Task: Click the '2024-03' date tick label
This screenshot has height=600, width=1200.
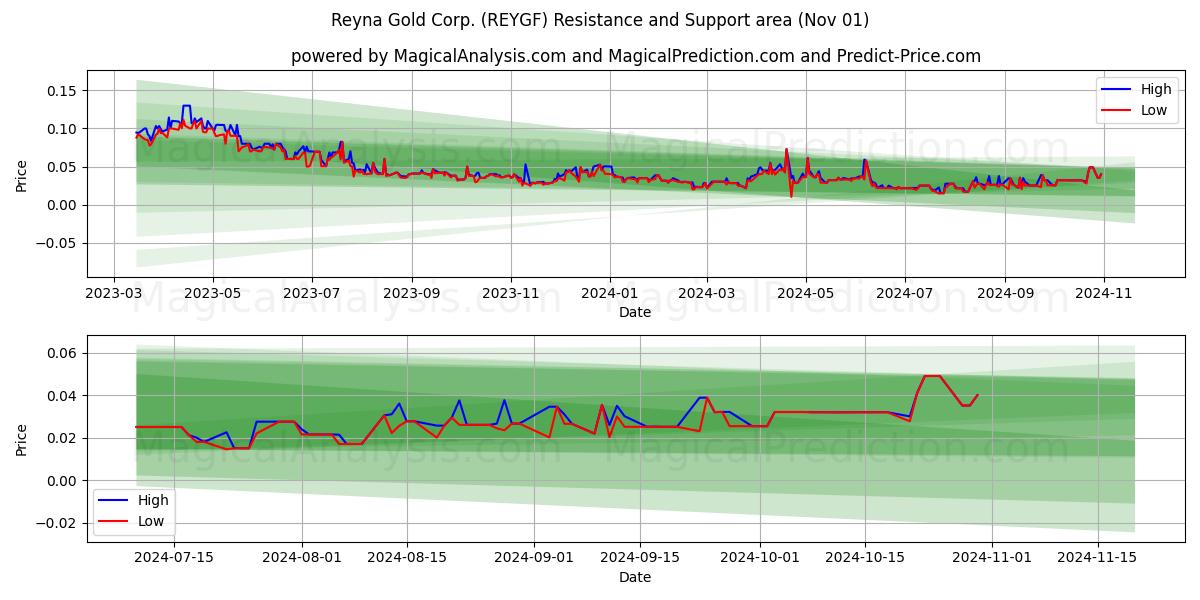Action: click(x=707, y=294)
